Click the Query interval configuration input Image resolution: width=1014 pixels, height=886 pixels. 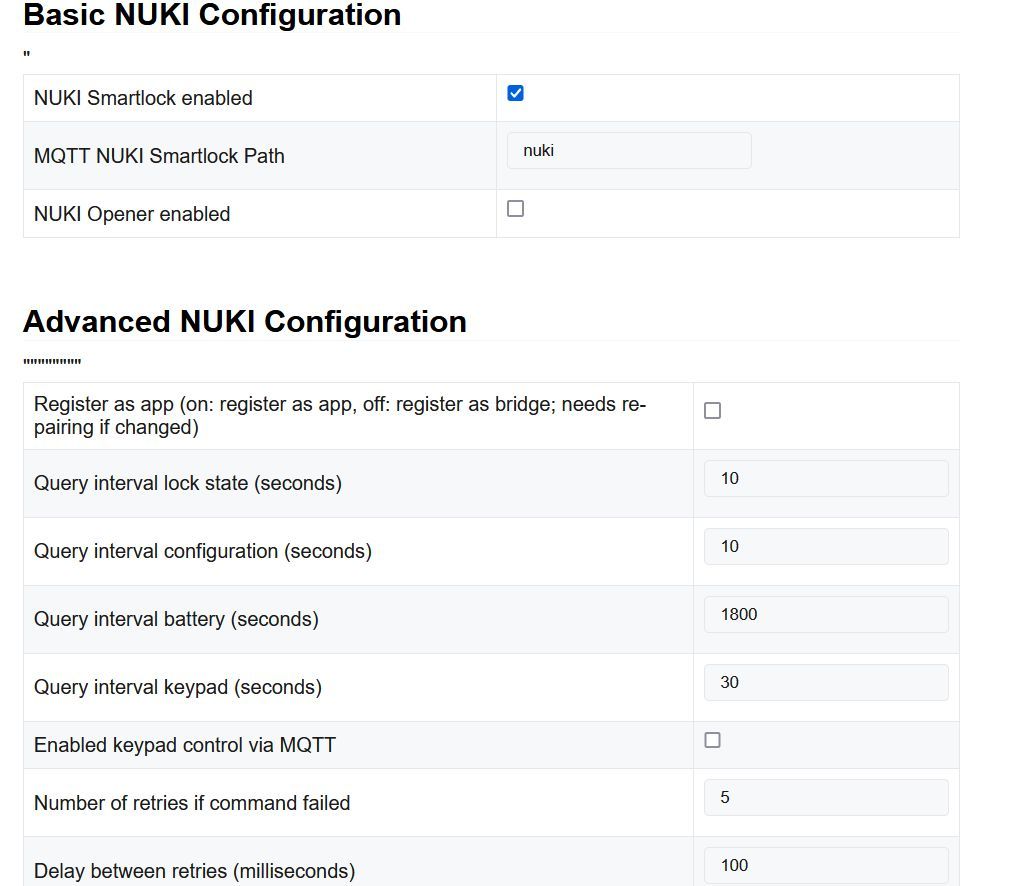(826, 546)
